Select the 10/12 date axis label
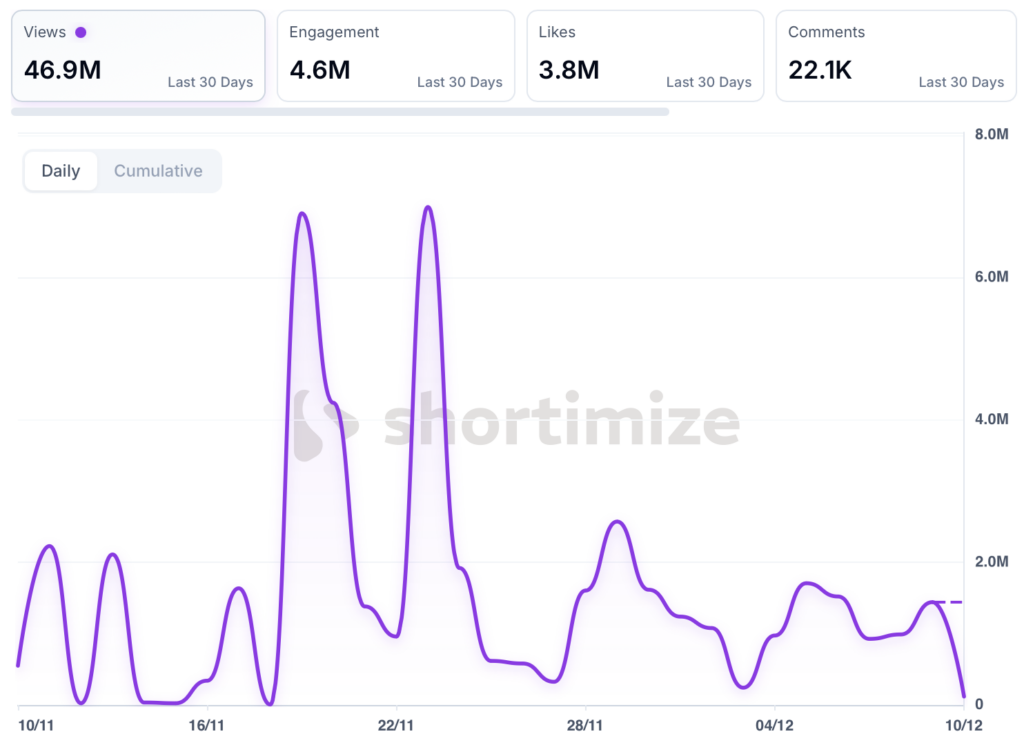Screen dimensions: 1024x745 [963, 724]
